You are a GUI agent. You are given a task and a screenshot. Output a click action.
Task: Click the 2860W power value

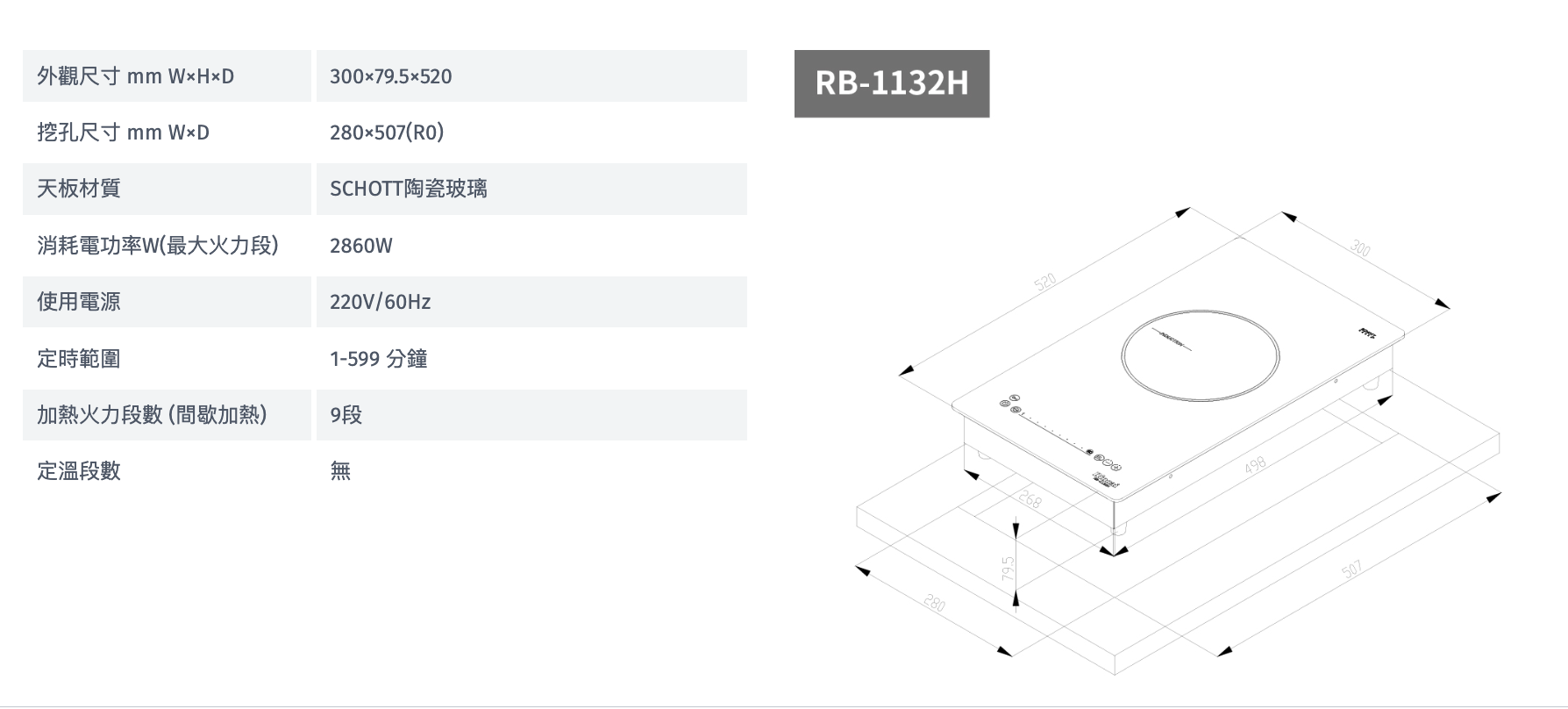click(x=361, y=246)
